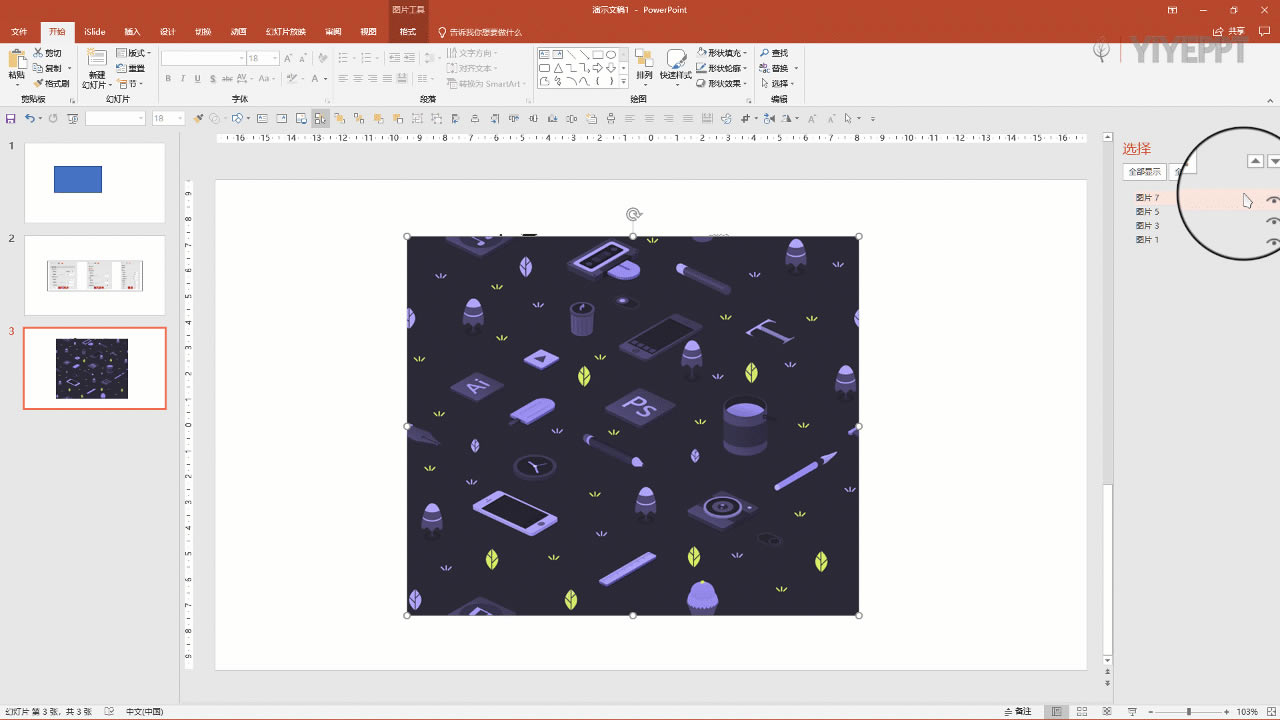Click Decrease Font Size icon
Screen dimensions: 1280x720
tap(304, 58)
